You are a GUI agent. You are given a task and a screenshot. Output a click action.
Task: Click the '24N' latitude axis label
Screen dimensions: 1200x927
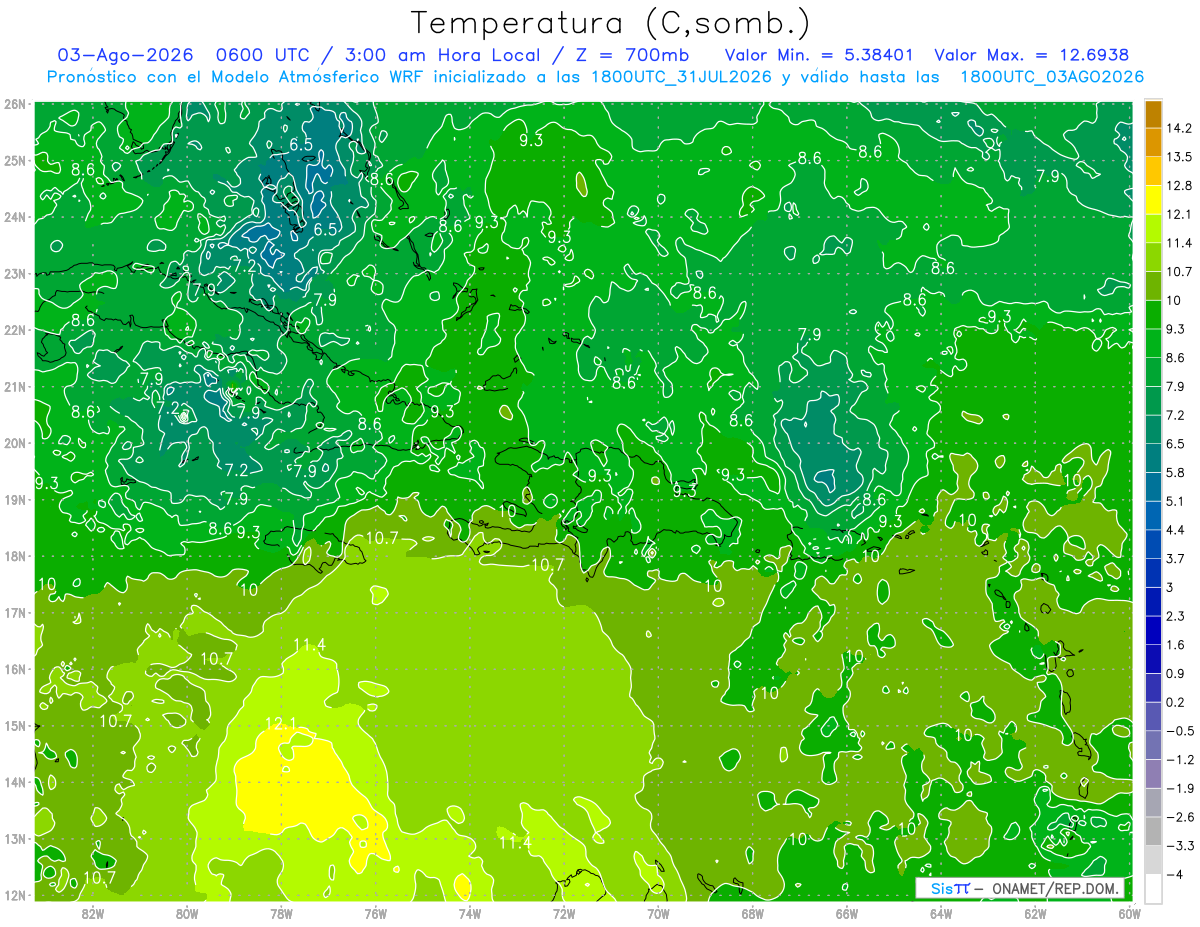coord(15,217)
